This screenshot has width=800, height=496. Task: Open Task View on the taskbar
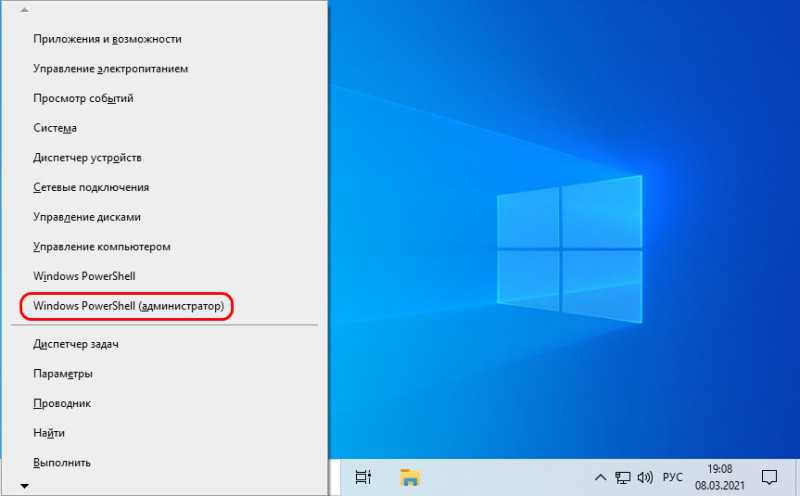pos(363,478)
